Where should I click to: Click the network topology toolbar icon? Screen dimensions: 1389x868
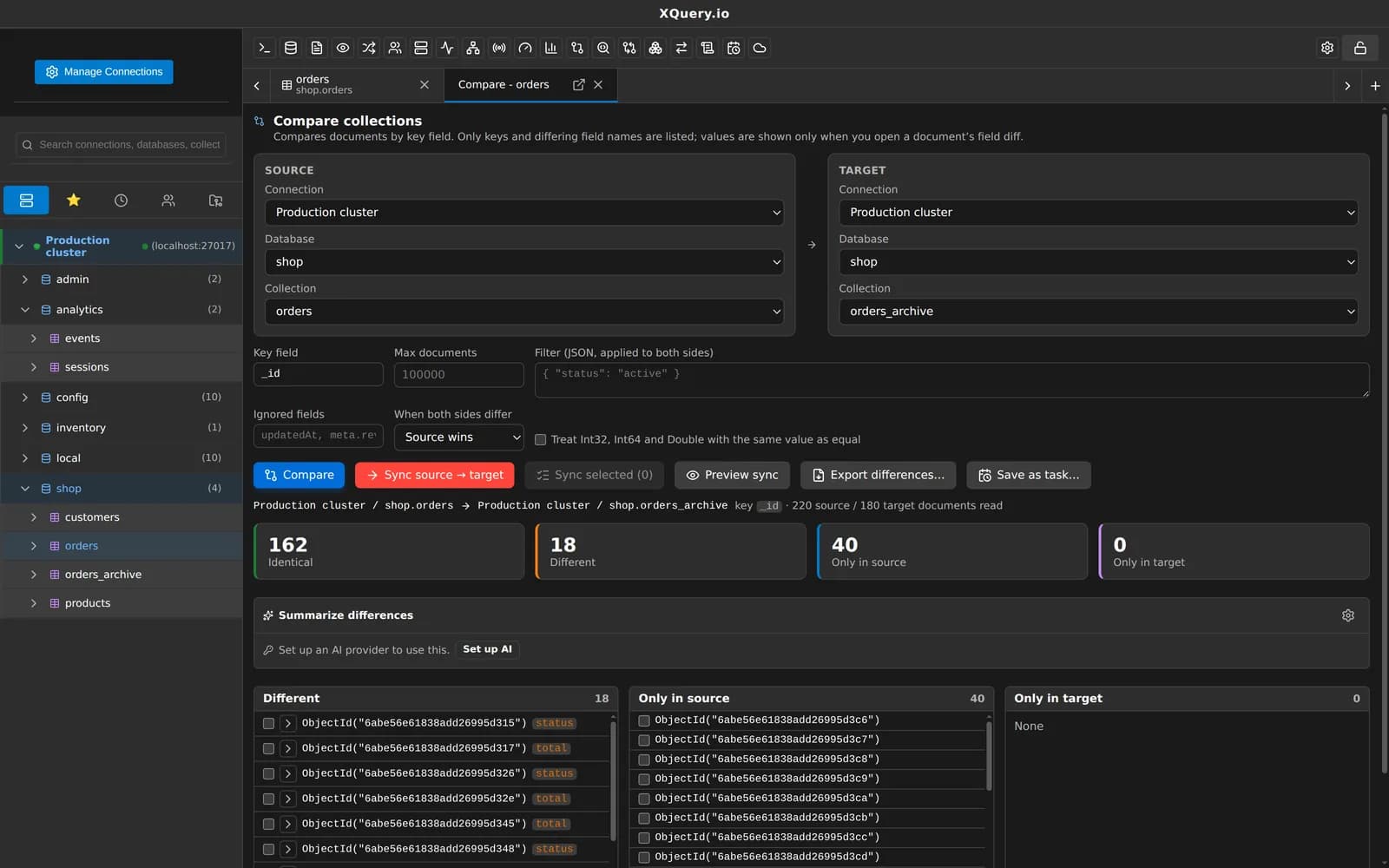(473, 48)
